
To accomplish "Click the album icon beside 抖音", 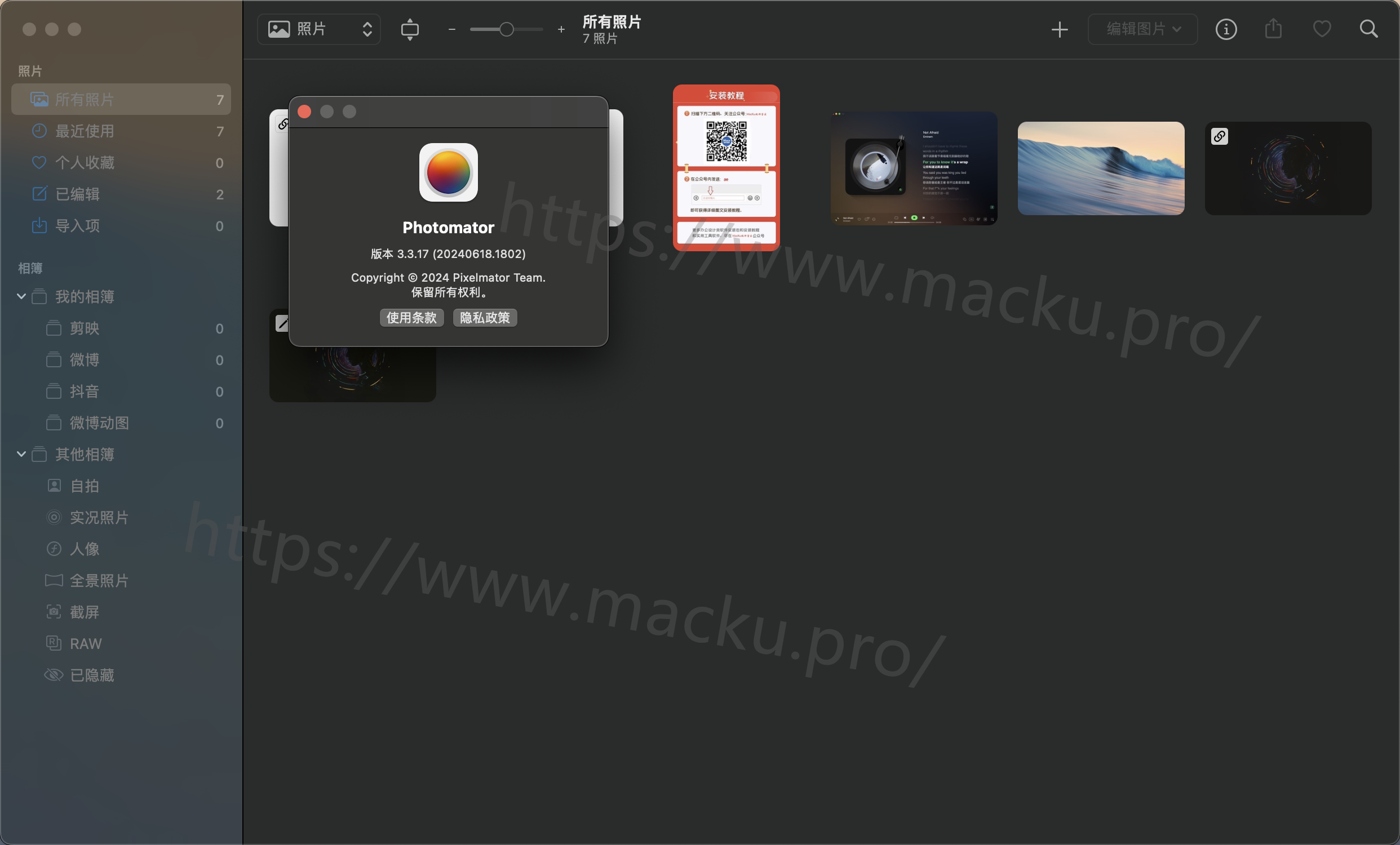I will [54, 392].
